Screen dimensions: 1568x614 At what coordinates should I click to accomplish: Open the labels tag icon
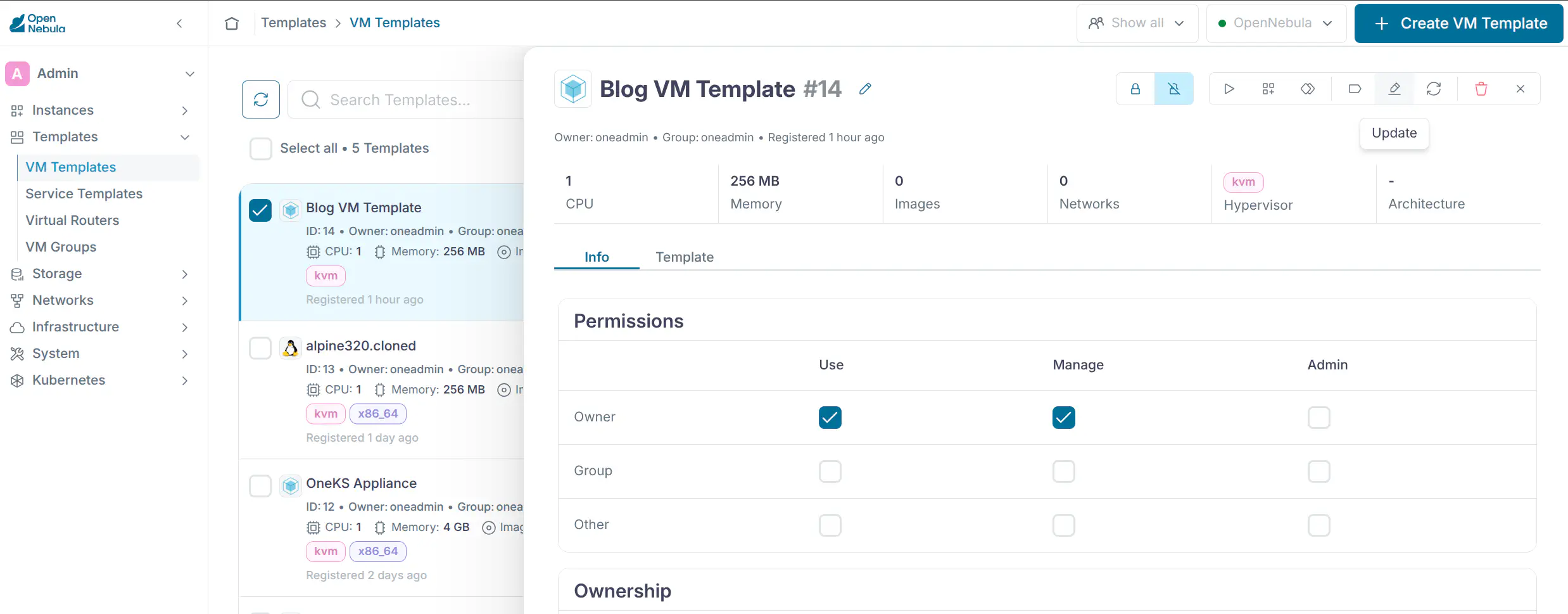pos(1355,89)
